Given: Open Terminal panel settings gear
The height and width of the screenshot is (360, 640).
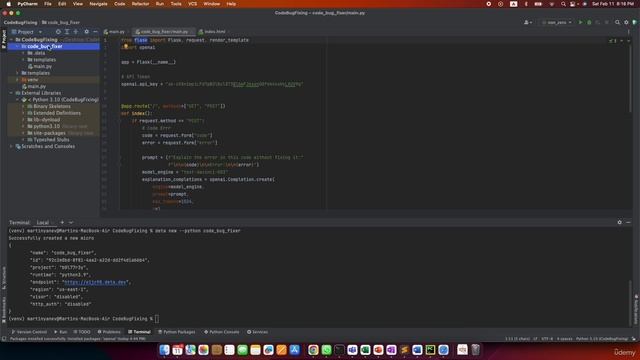Looking at the screenshot, I should click(620, 222).
